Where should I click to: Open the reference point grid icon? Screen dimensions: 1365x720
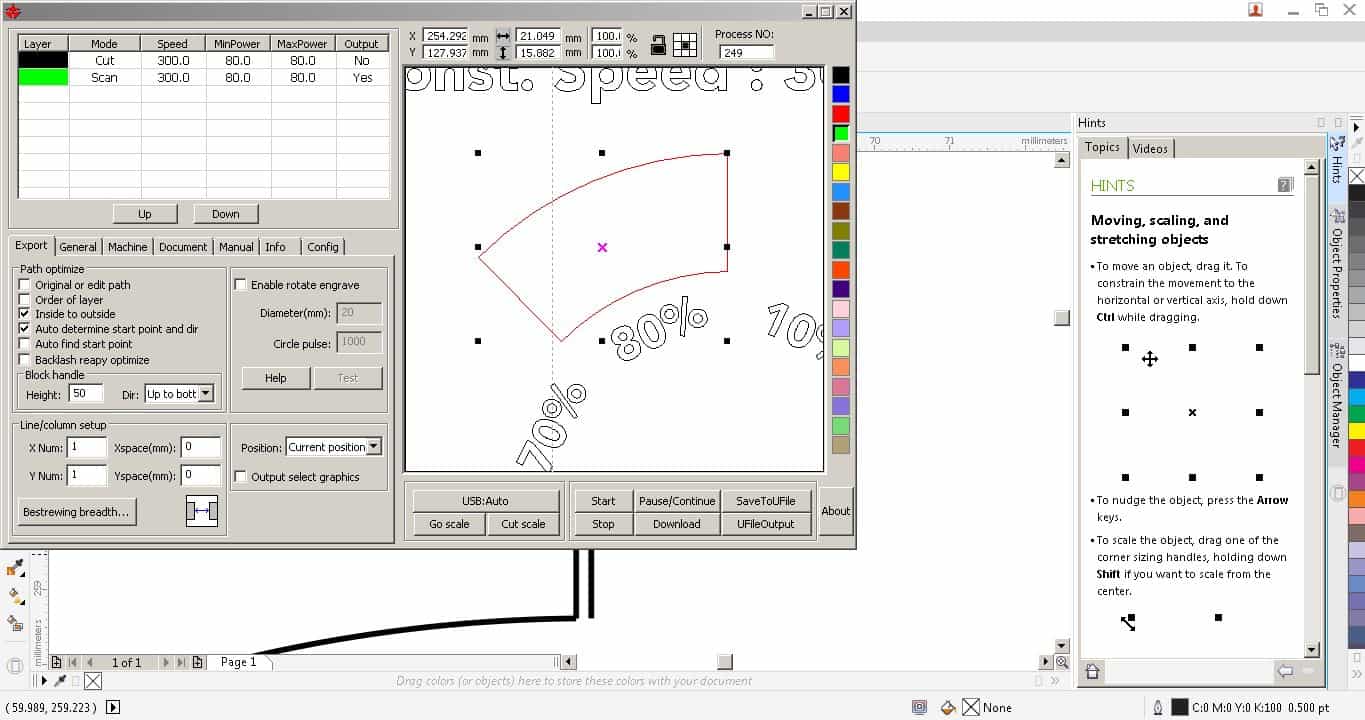click(685, 44)
